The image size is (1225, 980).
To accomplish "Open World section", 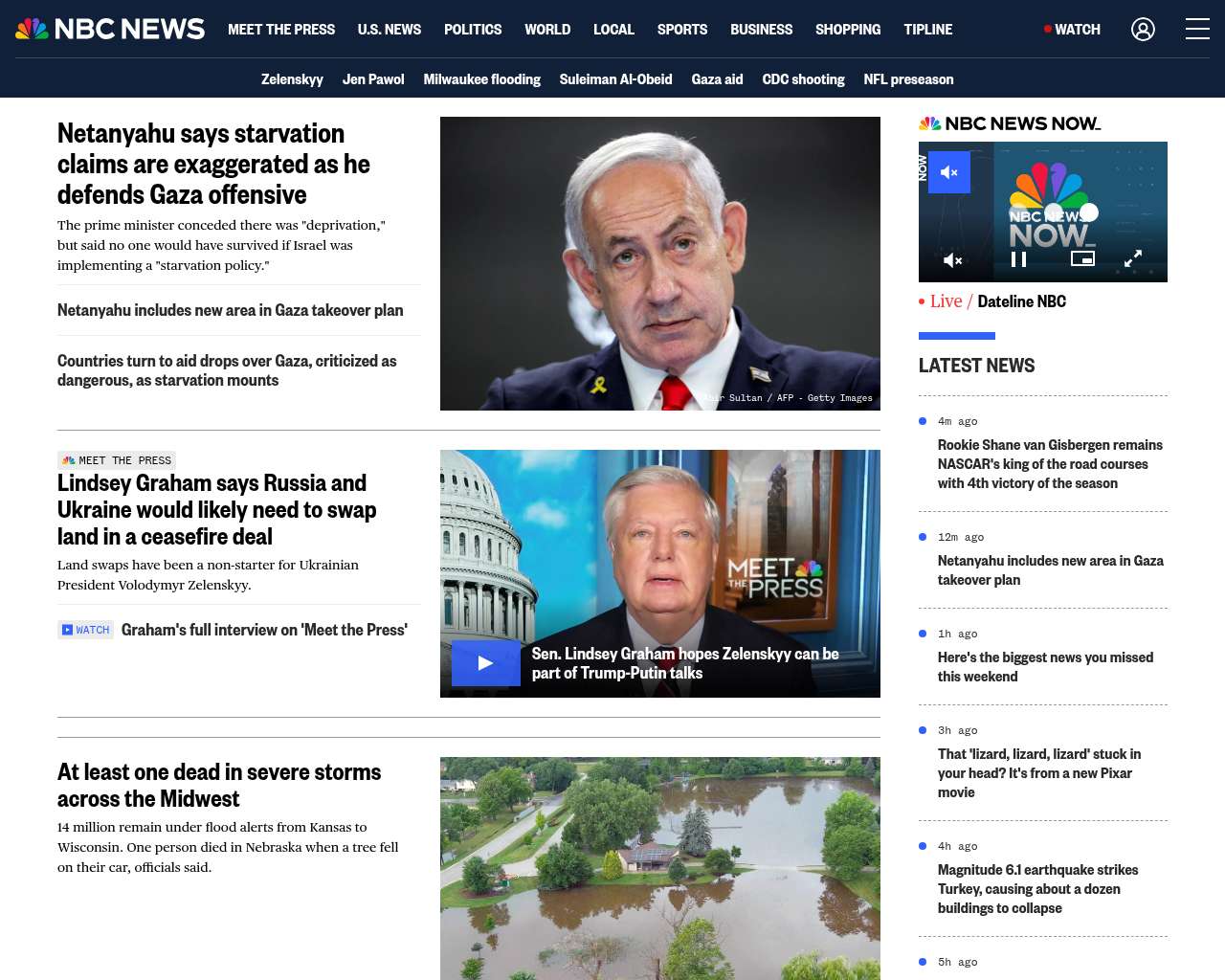I will point(547,30).
